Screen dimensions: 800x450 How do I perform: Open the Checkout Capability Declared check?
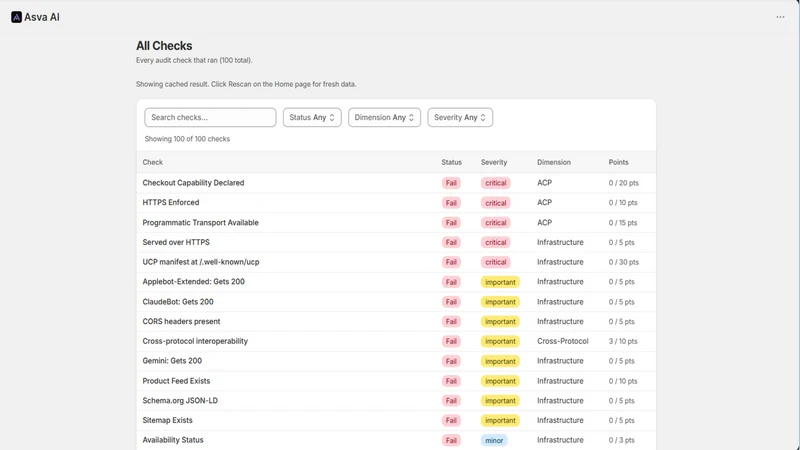point(193,183)
